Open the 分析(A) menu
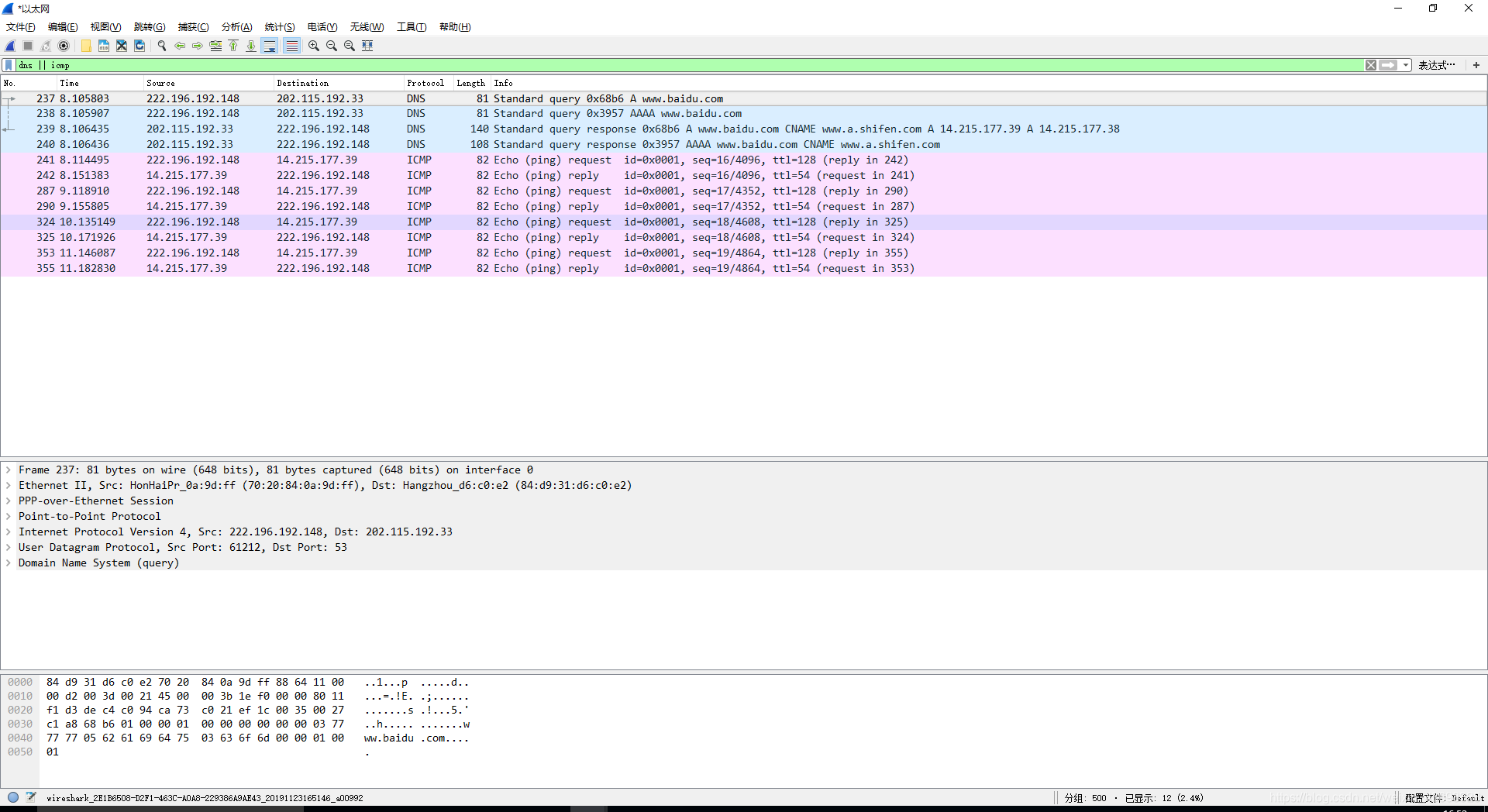 [236, 27]
